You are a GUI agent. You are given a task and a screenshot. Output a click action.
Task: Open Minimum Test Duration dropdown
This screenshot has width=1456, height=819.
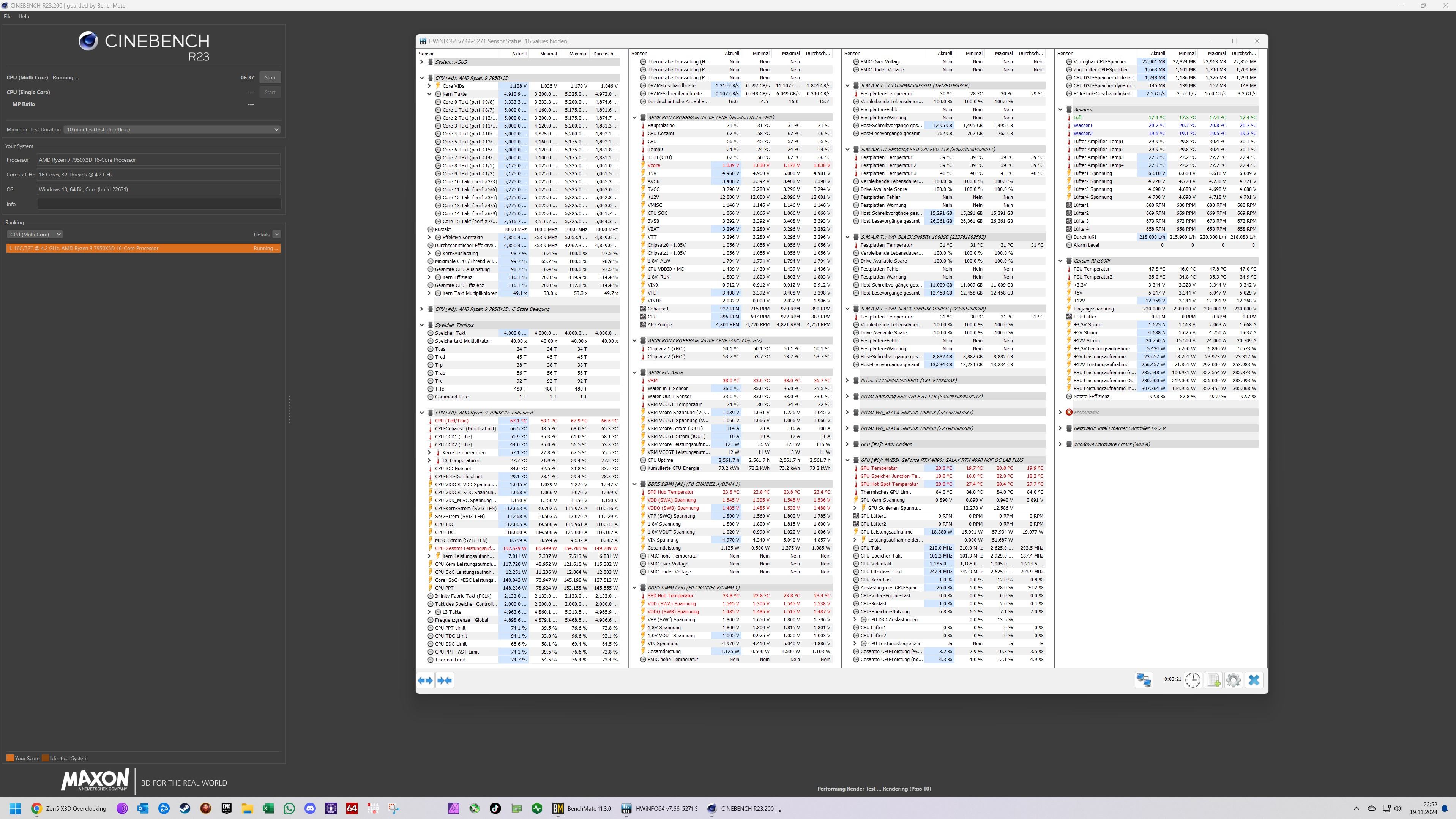pyautogui.click(x=172, y=129)
